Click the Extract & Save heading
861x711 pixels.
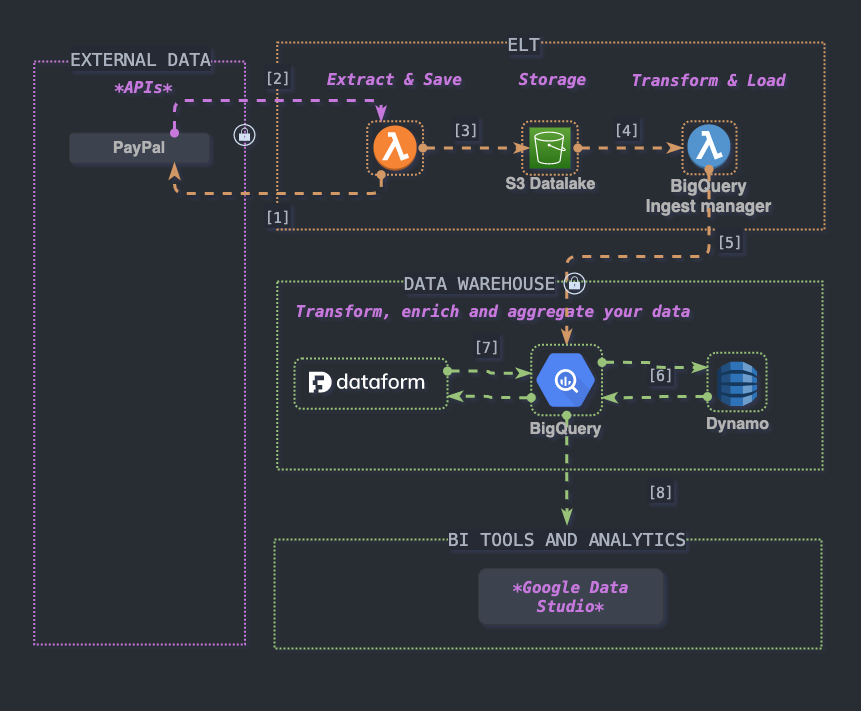pos(394,80)
